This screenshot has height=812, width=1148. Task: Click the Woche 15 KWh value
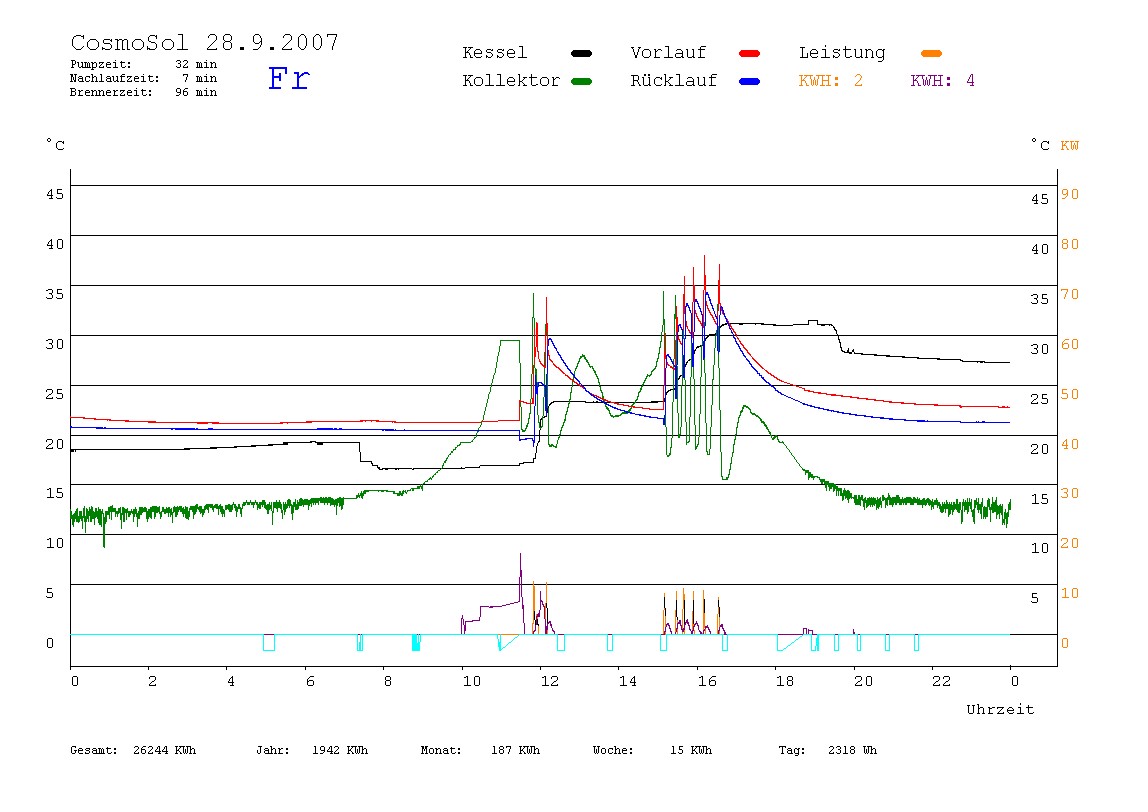[x=691, y=750]
